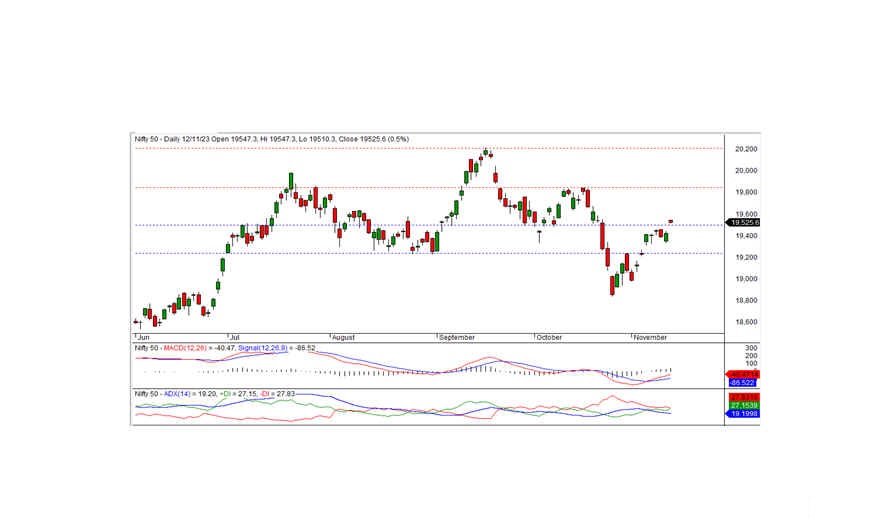Click the blue '19.1998' ADX value tag
This screenshot has height=529, width=890.
[744, 414]
